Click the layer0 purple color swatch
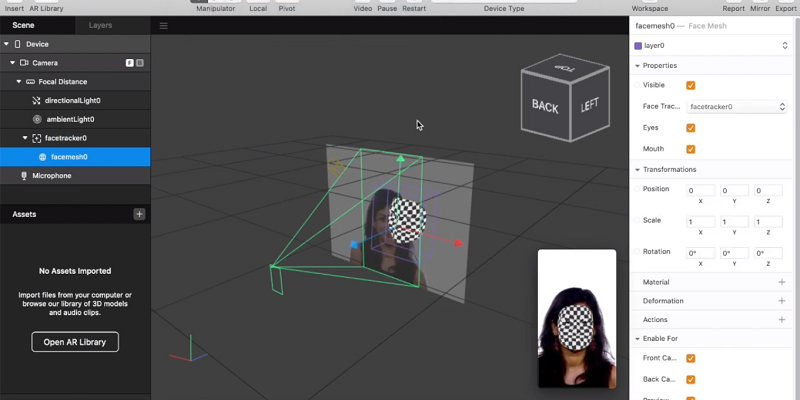This screenshot has width=800, height=400. tap(638, 46)
